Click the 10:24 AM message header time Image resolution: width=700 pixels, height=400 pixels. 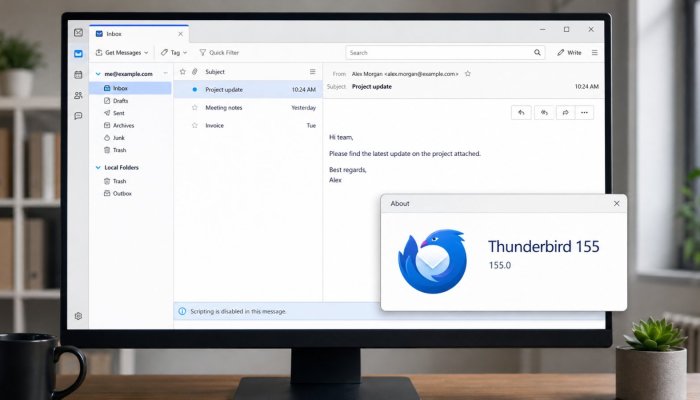coord(587,87)
